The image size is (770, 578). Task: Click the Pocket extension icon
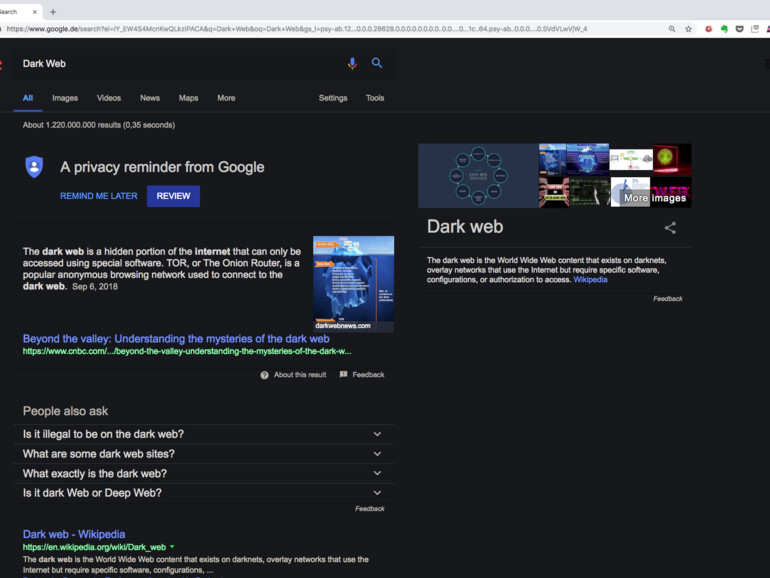(x=740, y=29)
